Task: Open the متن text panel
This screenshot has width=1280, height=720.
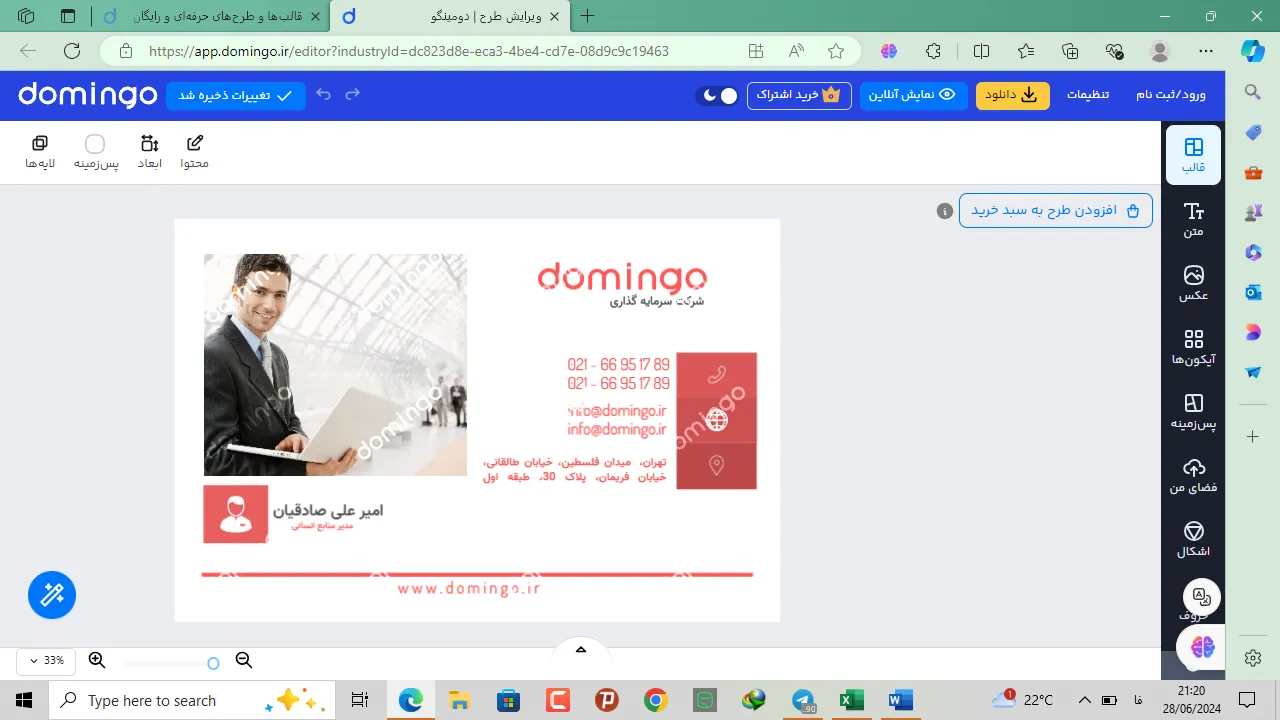Action: pyautogui.click(x=1193, y=219)
